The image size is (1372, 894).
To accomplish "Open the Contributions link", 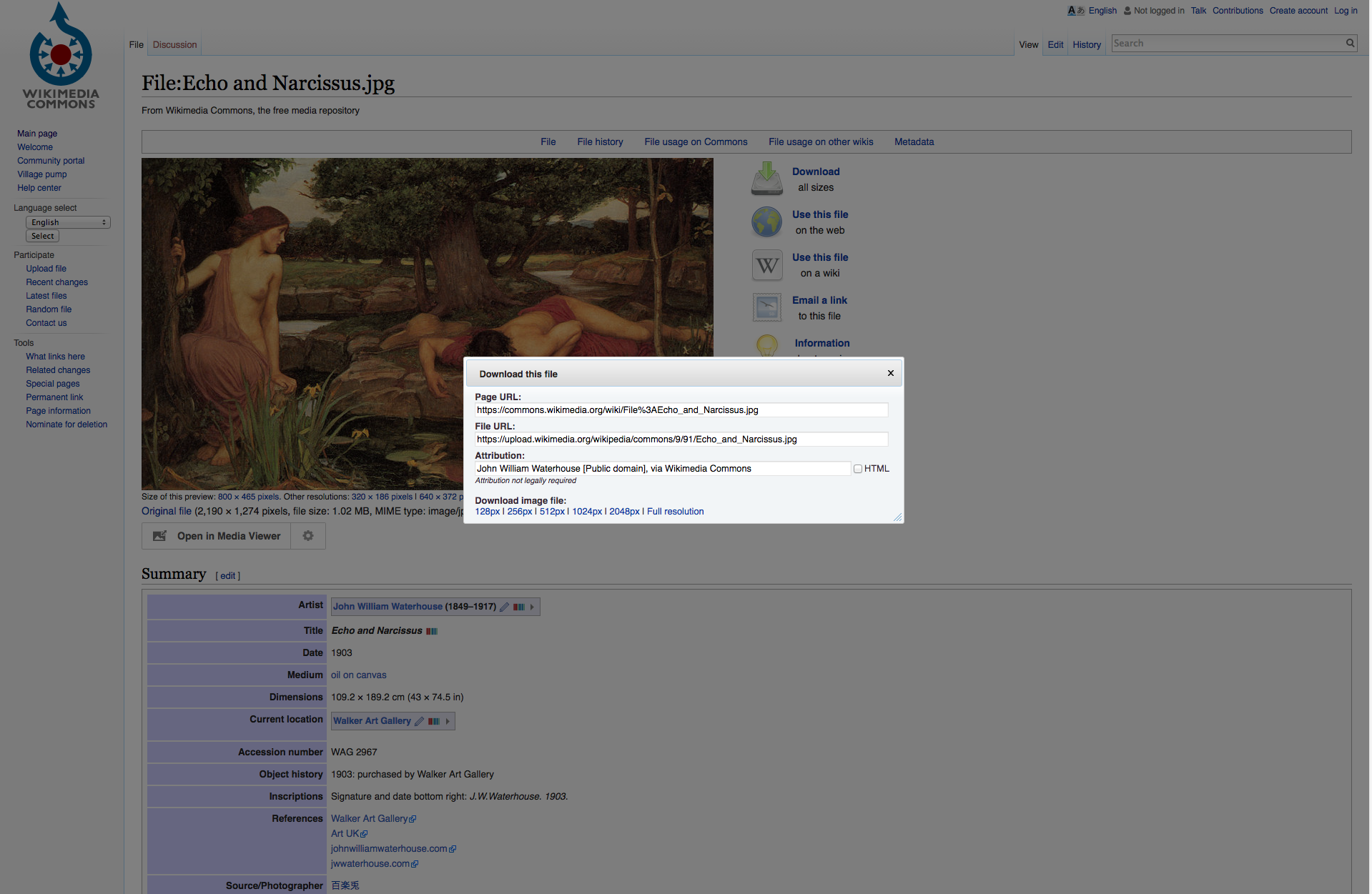I will tap(1238, 11).
